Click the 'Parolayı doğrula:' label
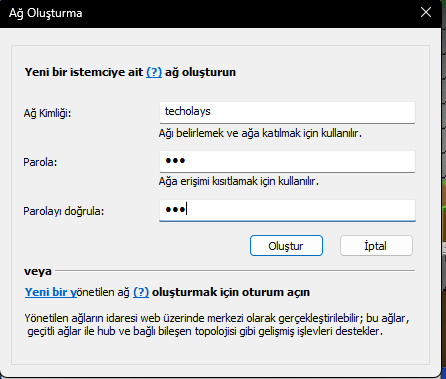 click(x=64, y=211)
